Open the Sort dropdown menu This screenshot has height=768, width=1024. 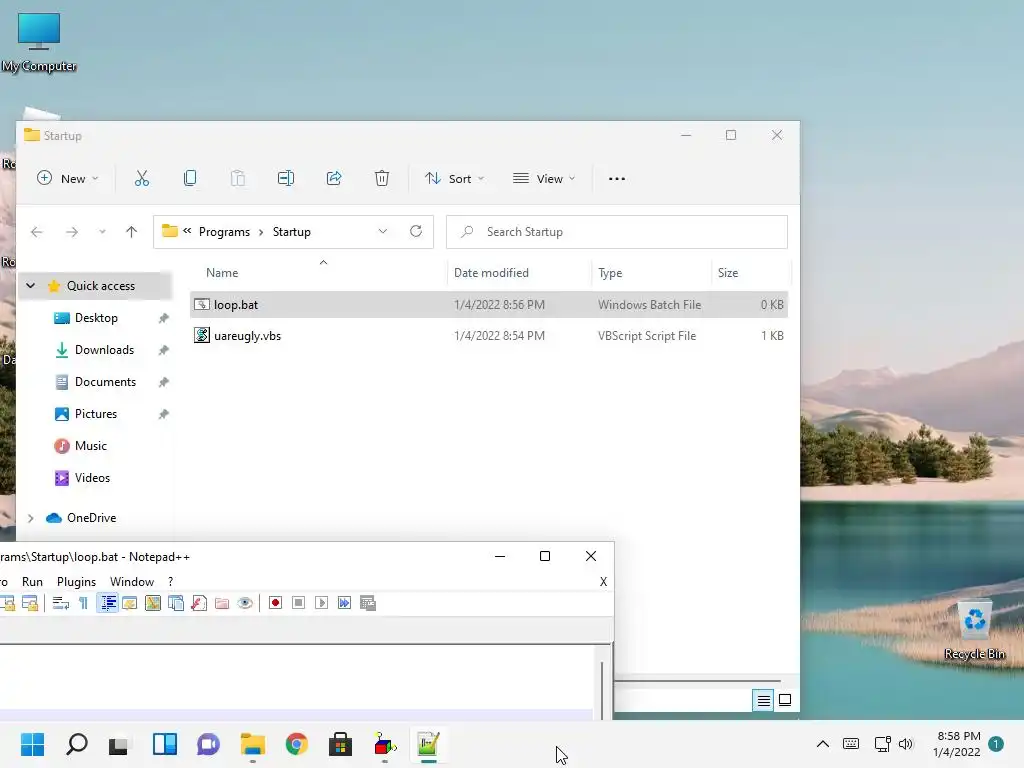(x=455, y=178)
